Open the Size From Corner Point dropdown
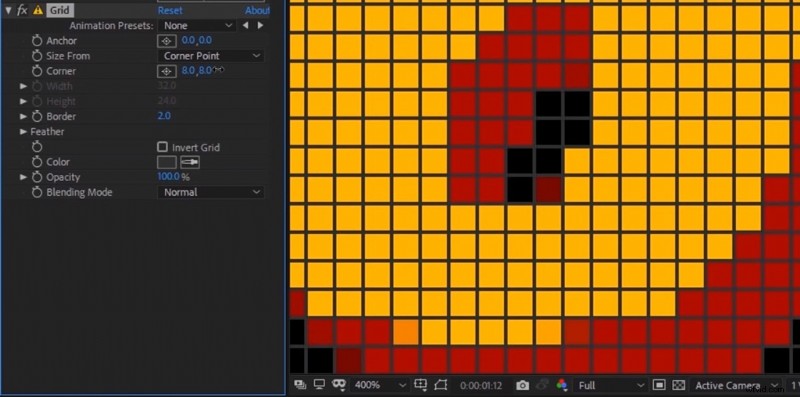The width and height of the screenshot is (800, 397). pos(211,56)
